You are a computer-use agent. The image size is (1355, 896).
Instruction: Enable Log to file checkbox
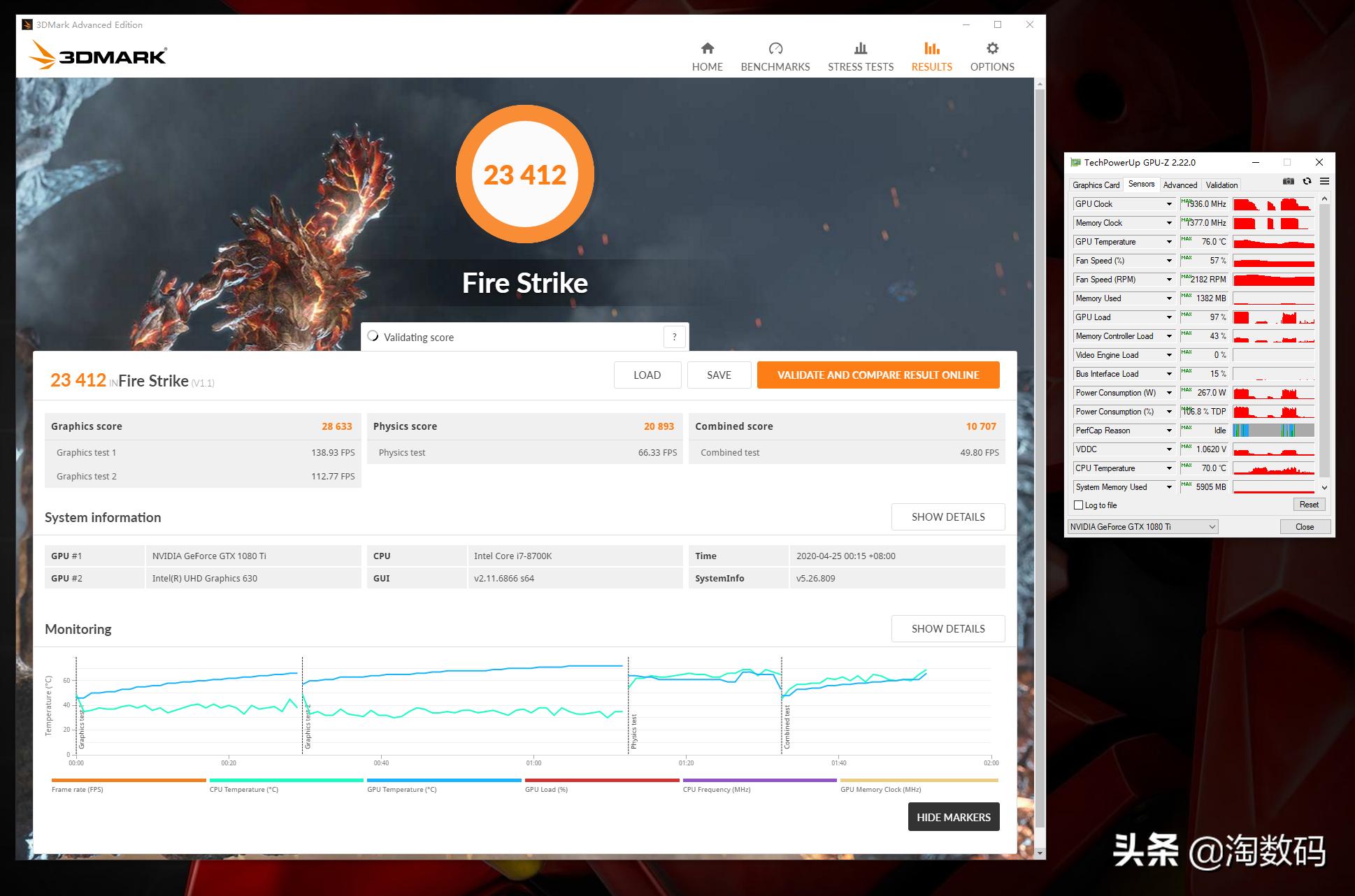point(1078,505)
